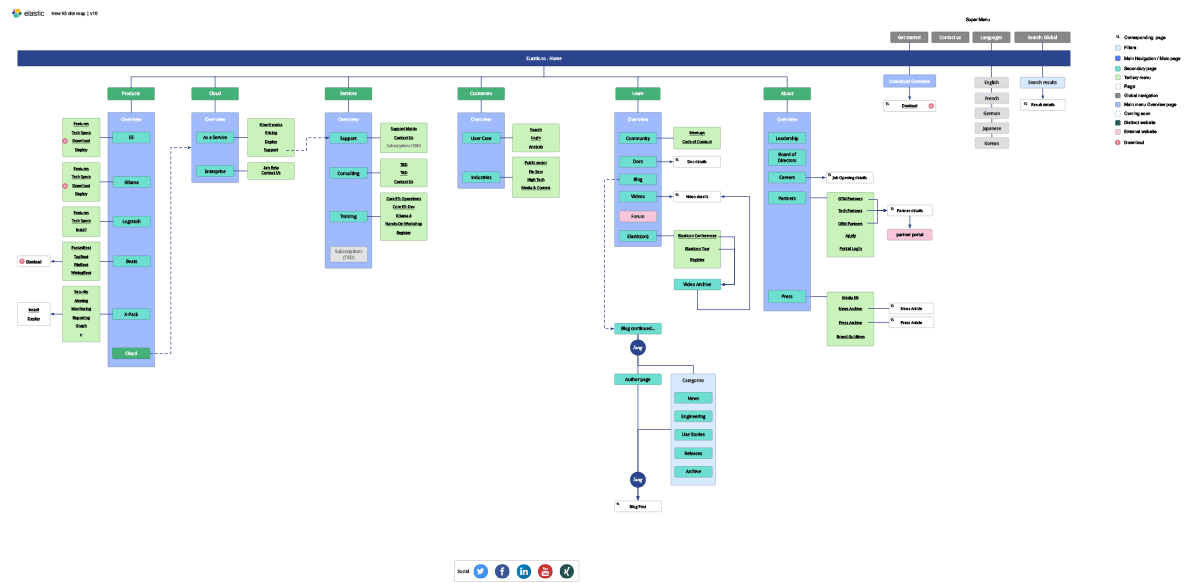
Task: Click the Enterprise node under Cloud
Action: click(x=215, y=171)
